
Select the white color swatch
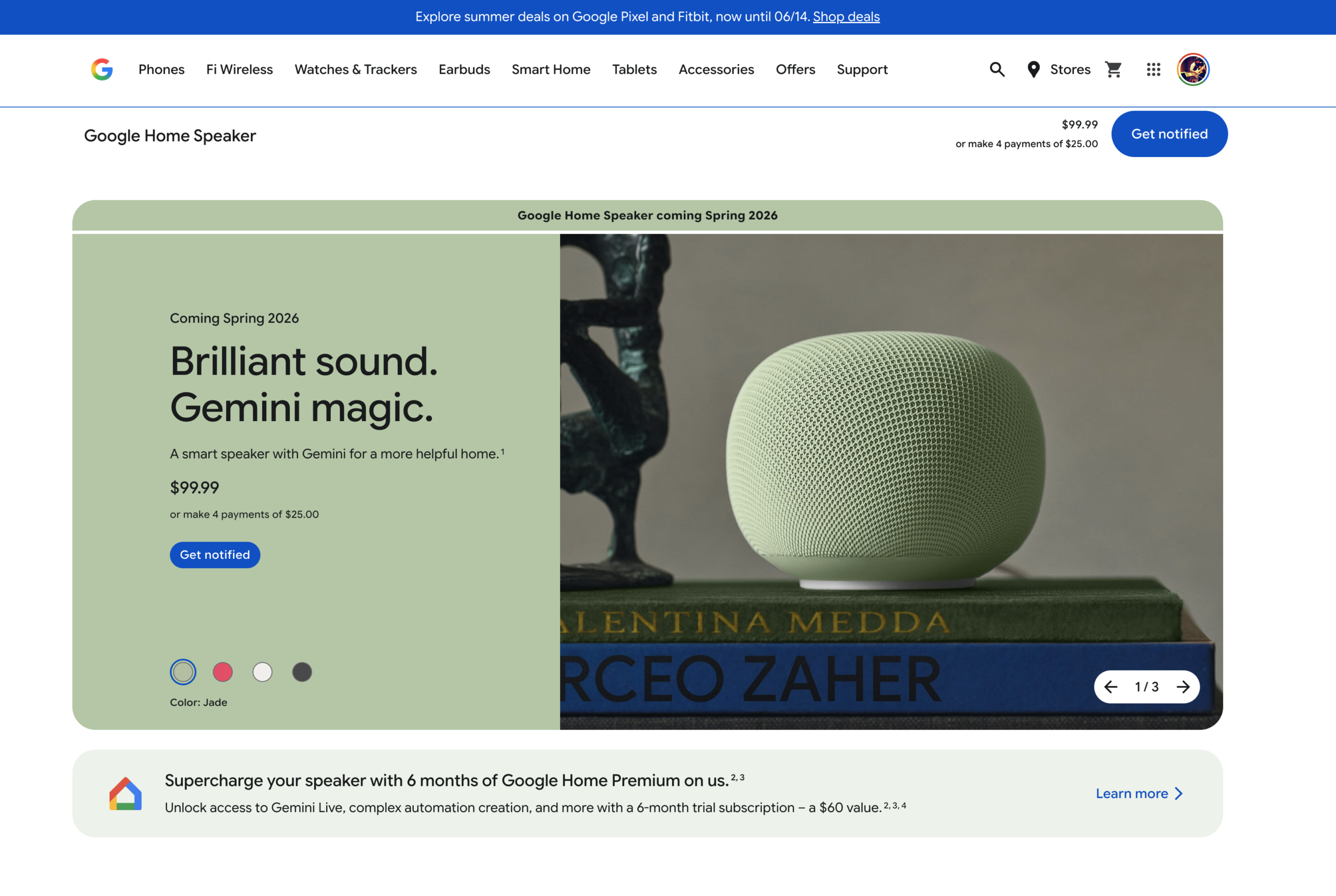coord(263,672)
